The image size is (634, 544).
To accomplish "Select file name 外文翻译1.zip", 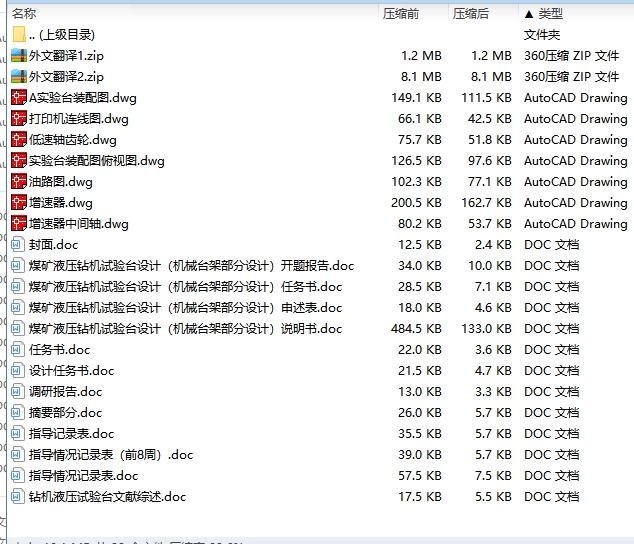I will pos(66,56).
